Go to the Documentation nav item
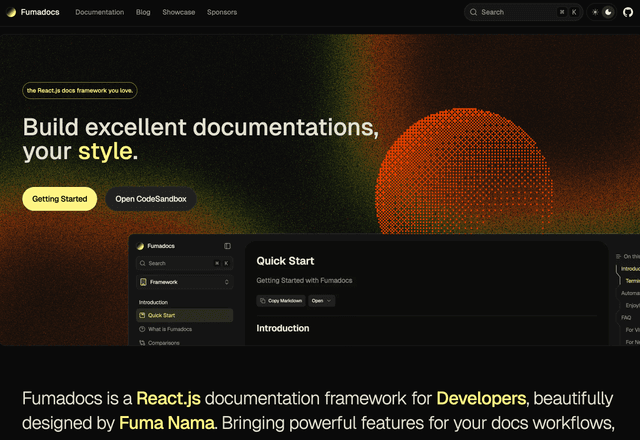Screen dimensions: 640x440 100,12
